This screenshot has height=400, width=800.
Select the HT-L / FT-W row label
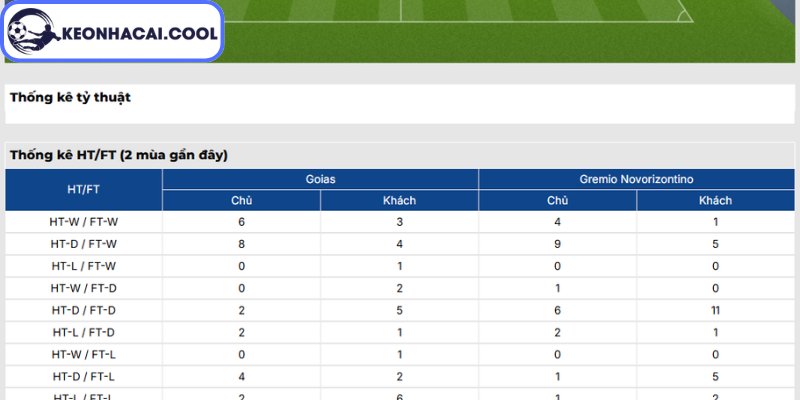click(84, 266)
